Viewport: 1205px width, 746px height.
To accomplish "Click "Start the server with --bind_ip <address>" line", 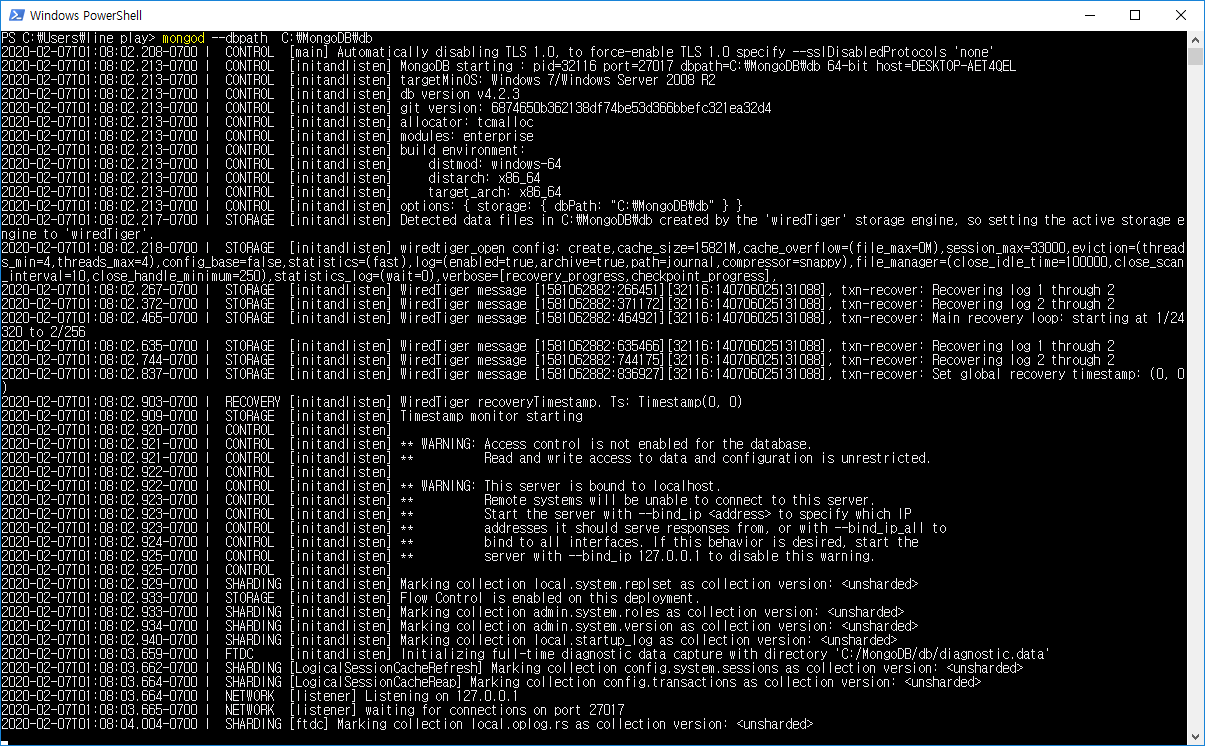I will click(697, 514).
